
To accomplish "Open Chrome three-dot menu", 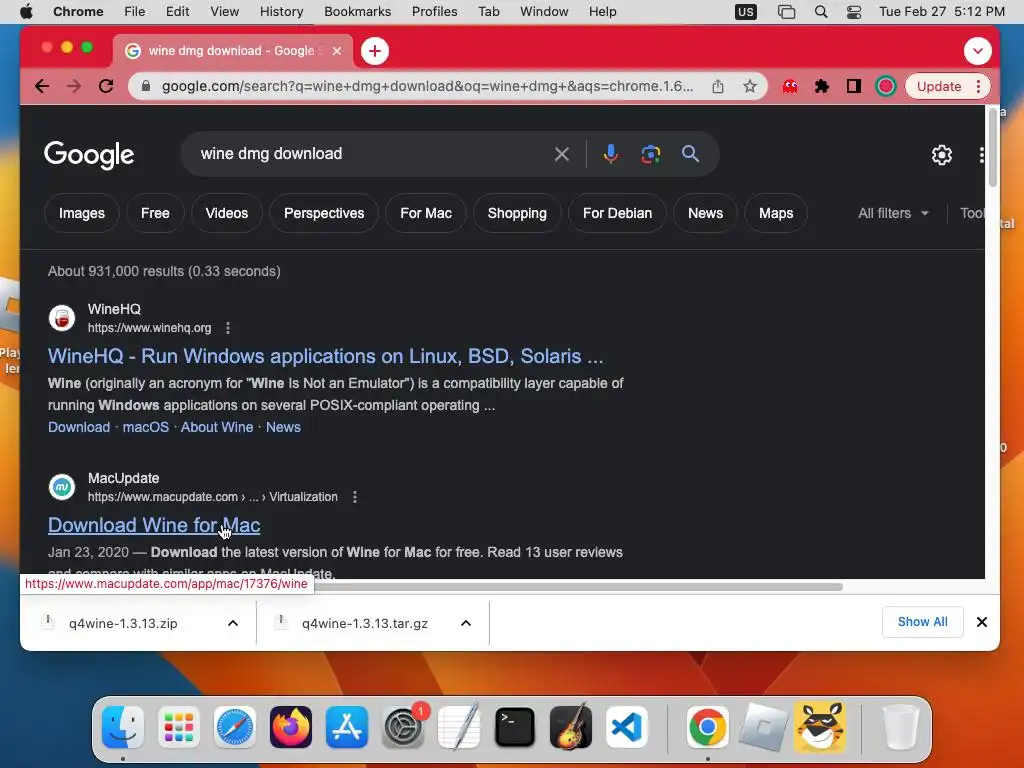I will pos(978,86).
